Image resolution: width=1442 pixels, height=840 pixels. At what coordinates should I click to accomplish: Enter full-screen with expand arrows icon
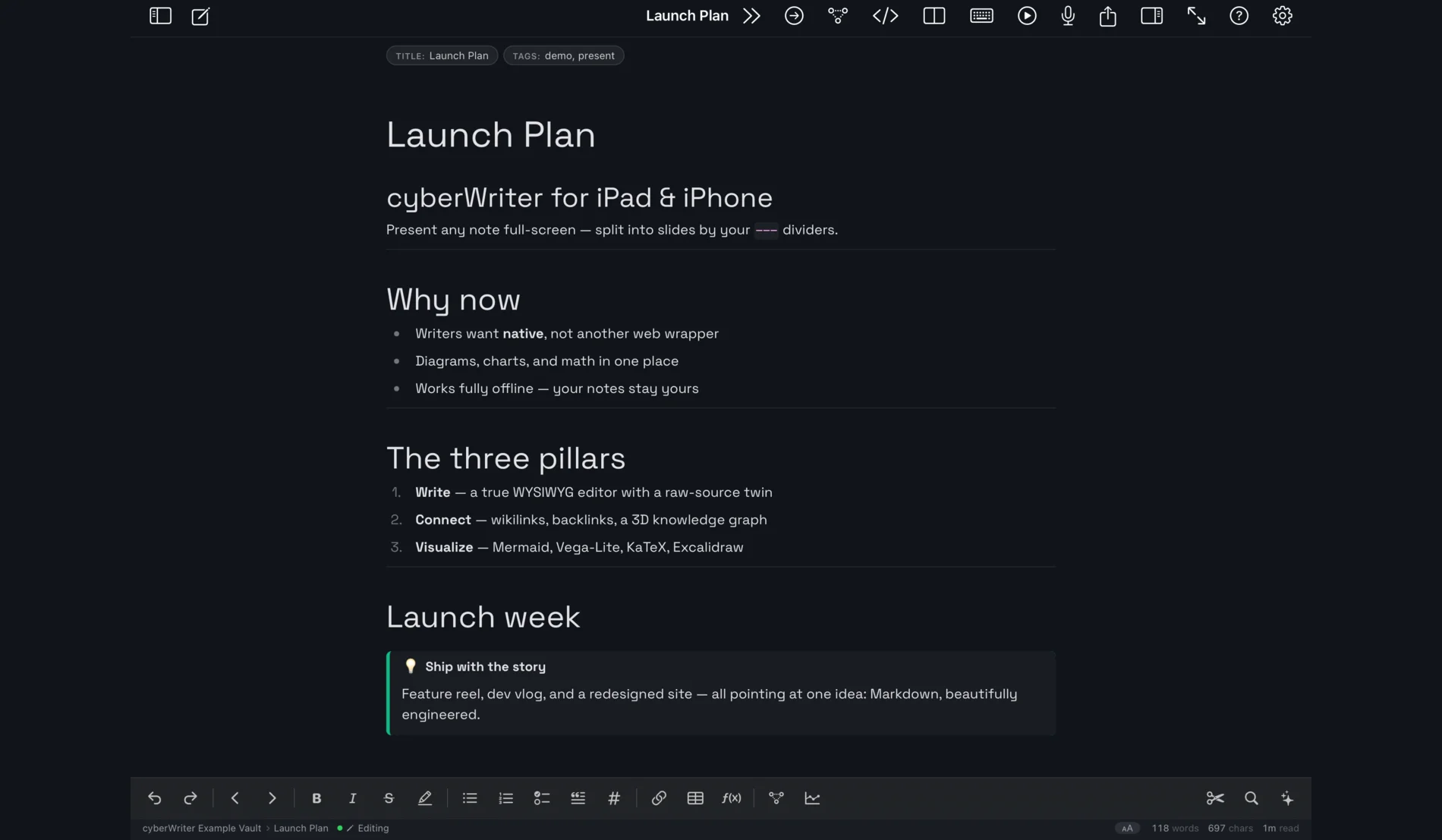click(x=1196, y=16)
